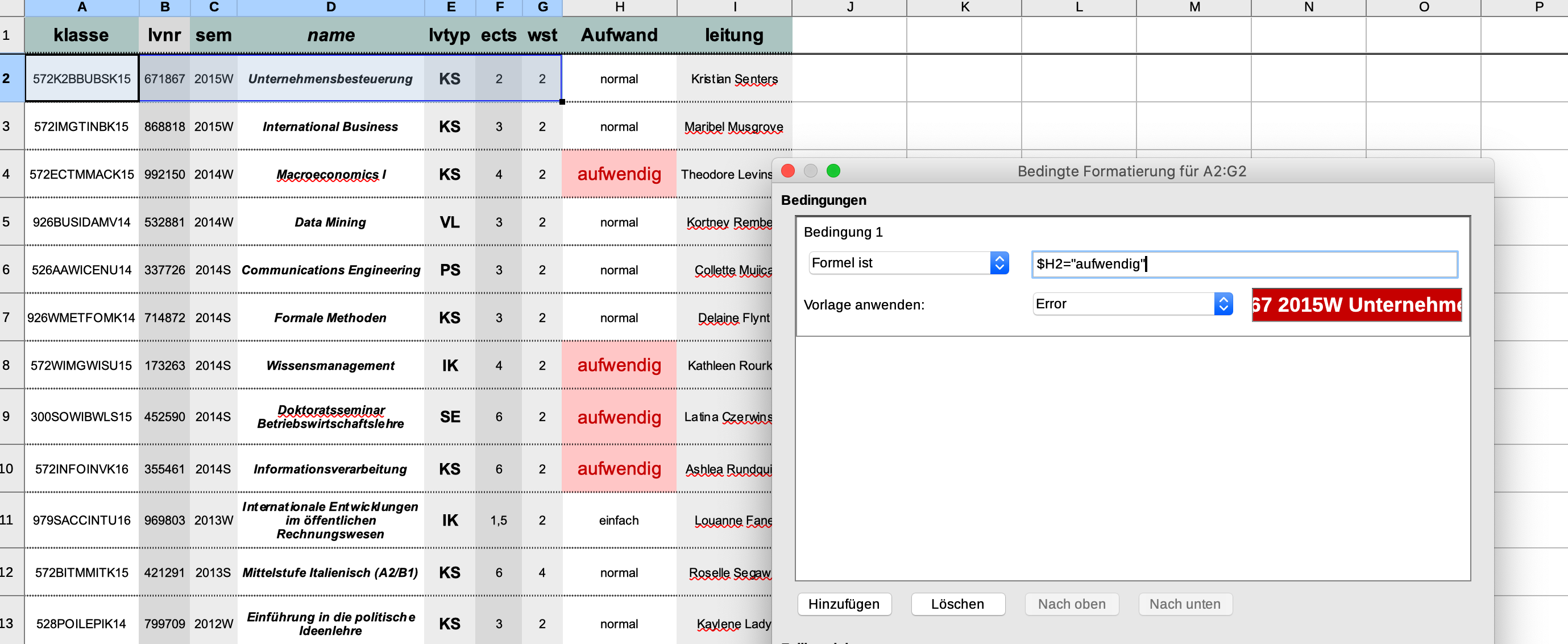The image size is (1568, 644).
Task: Click cell 'Informationsverarbeitung'
Action: 330,469
